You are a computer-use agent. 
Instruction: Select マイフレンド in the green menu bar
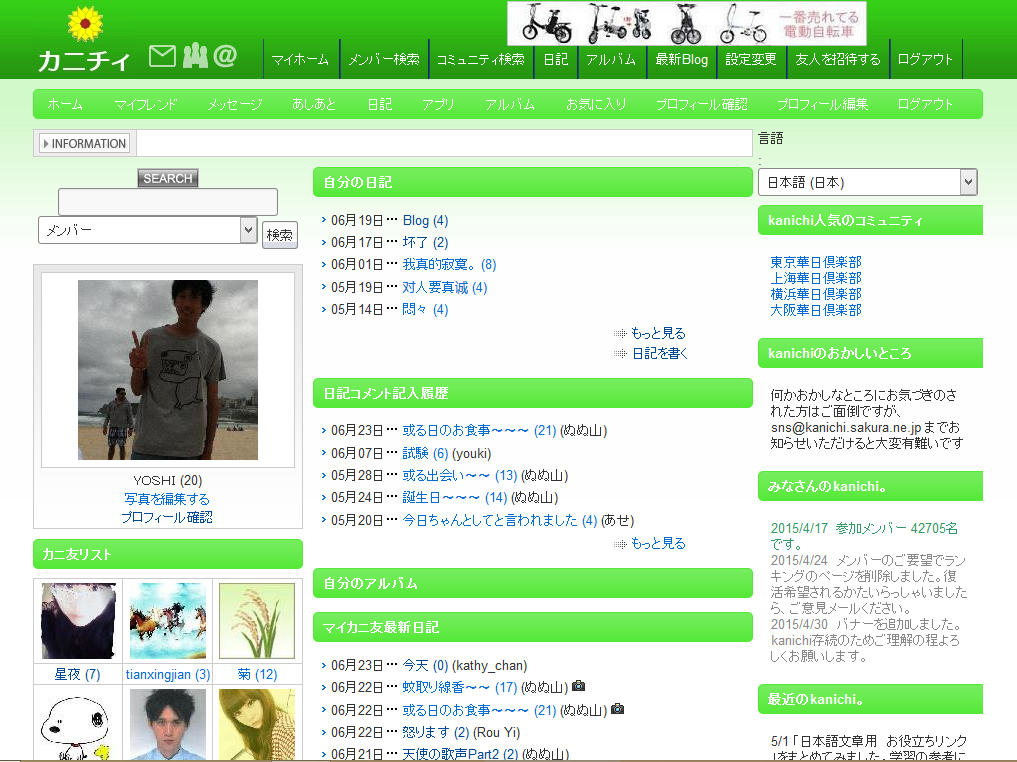tap(145, 104)
